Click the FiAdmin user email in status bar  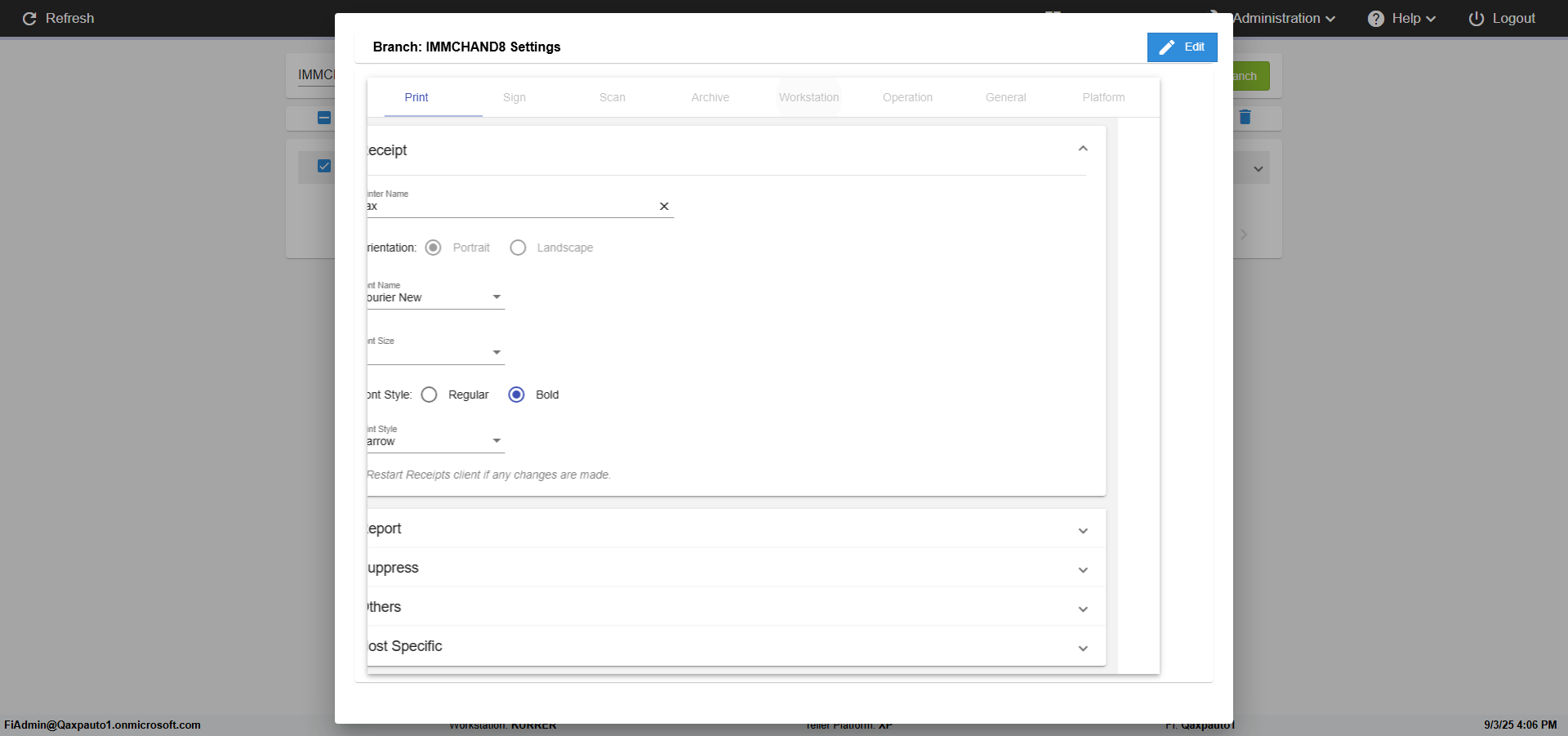[x=102, y=725]
